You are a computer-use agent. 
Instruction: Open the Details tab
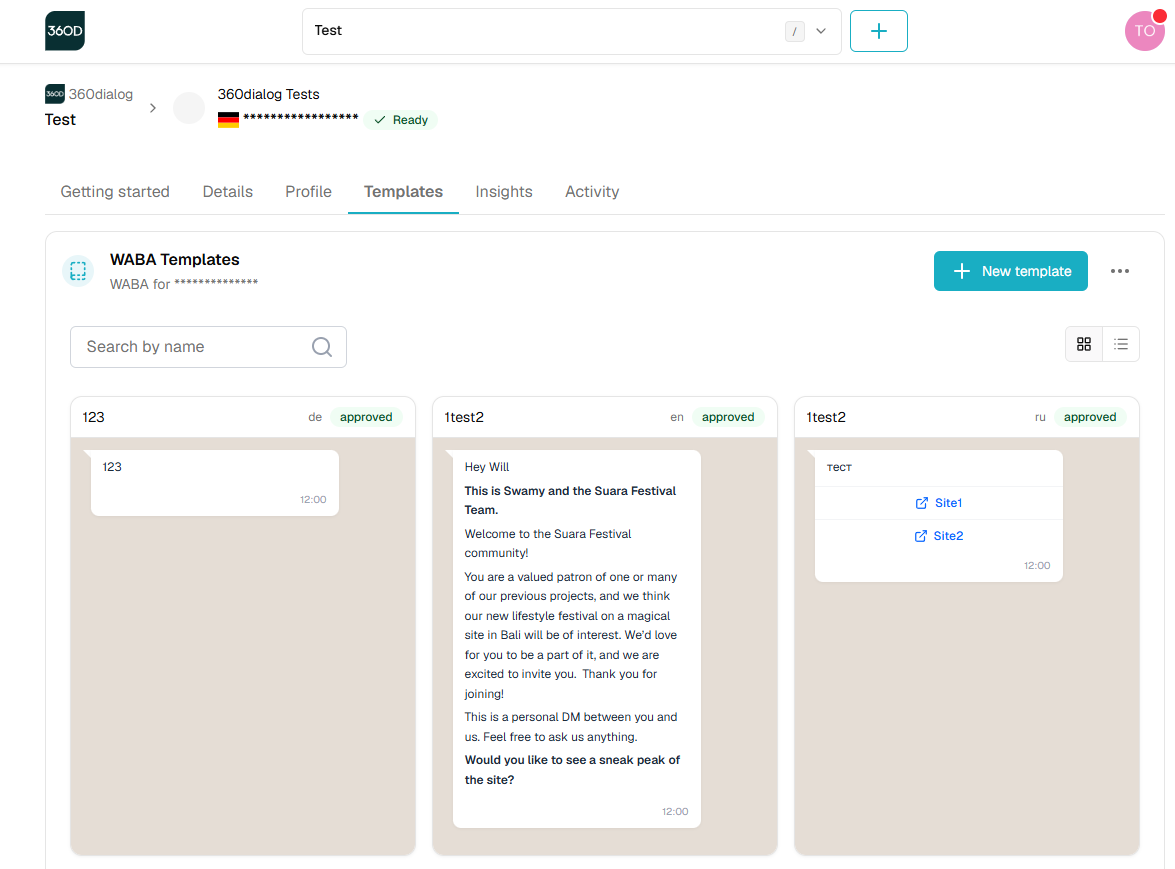click(x=228, y=192)
